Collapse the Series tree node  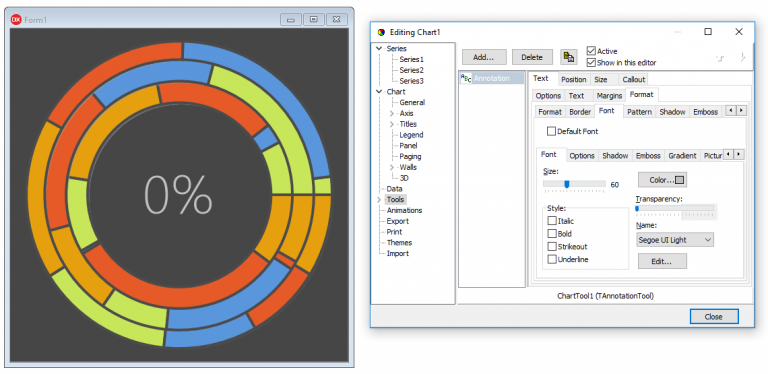(379, 49)
